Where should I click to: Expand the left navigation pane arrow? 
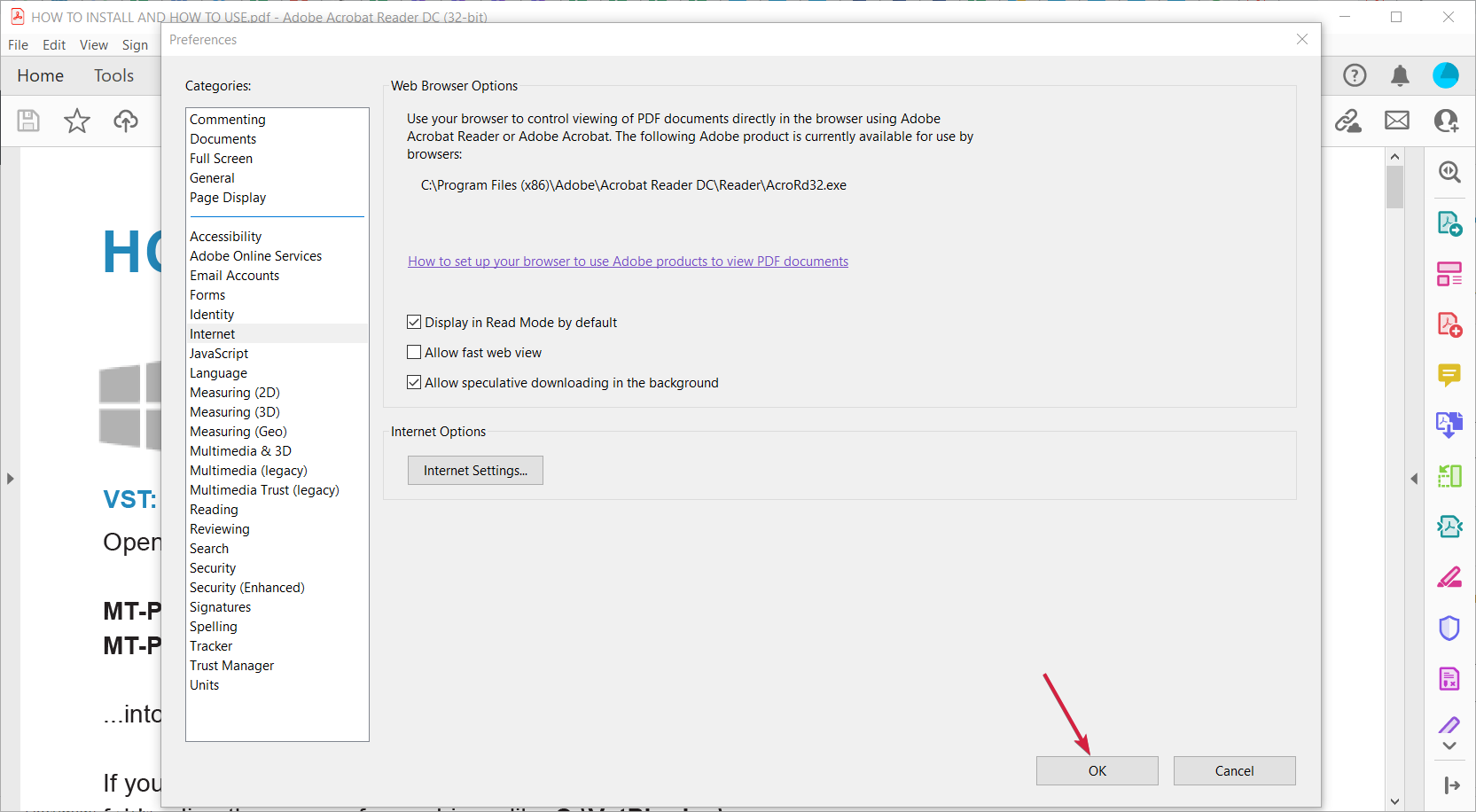tap(10, 479)
